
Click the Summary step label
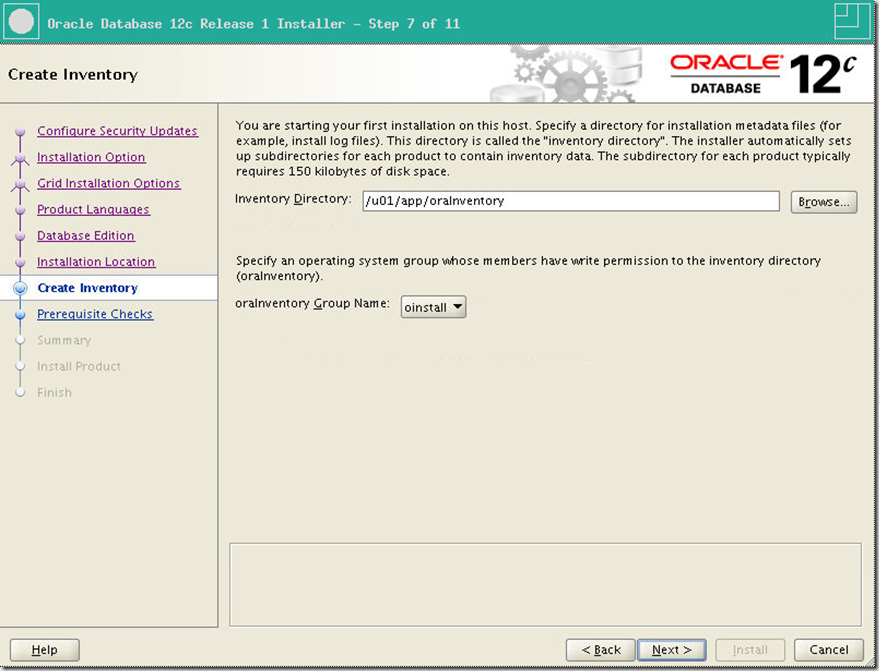click(64, 340)
